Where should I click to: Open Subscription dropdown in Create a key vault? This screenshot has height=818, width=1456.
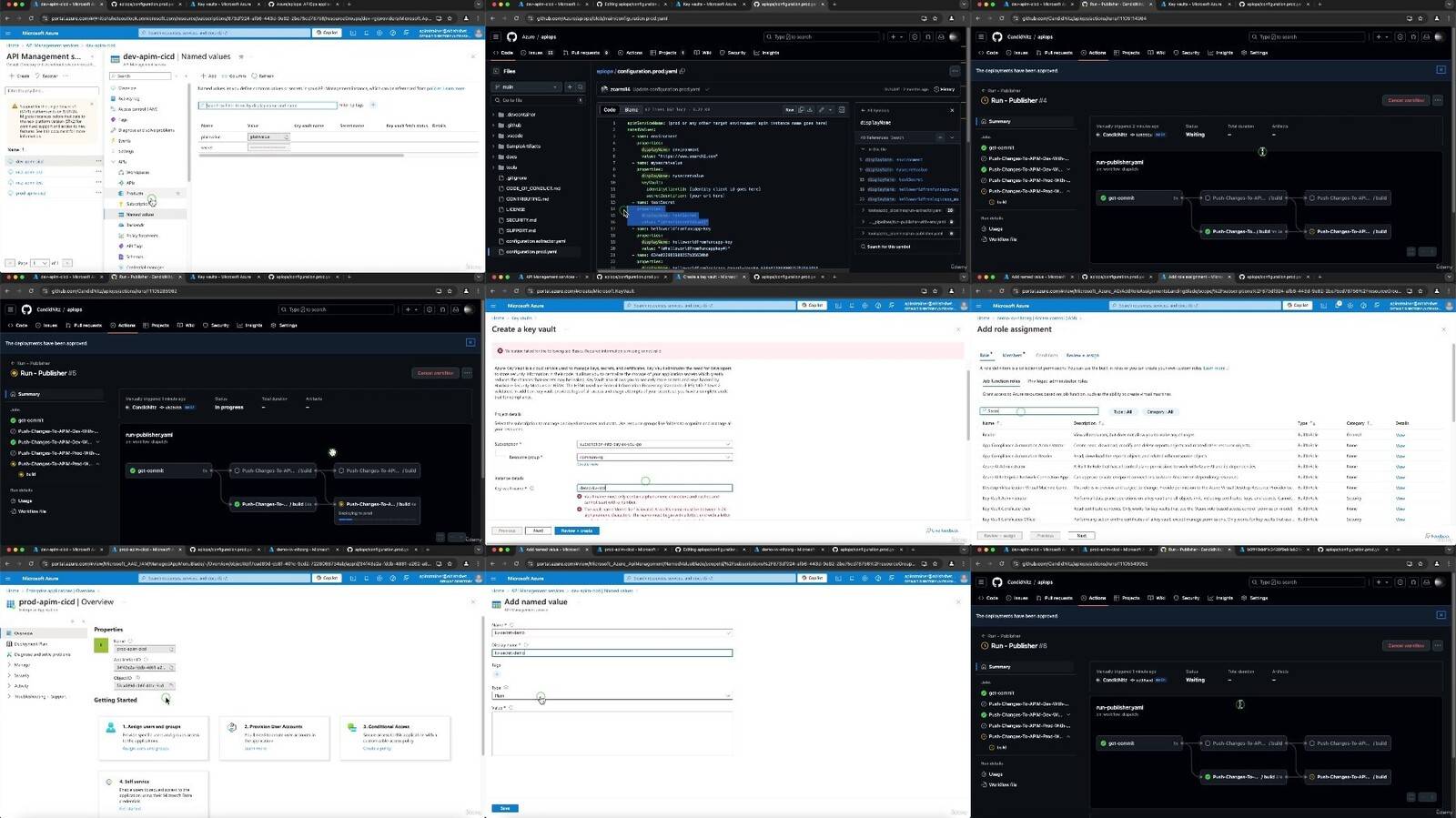click(x=654, y=444)
